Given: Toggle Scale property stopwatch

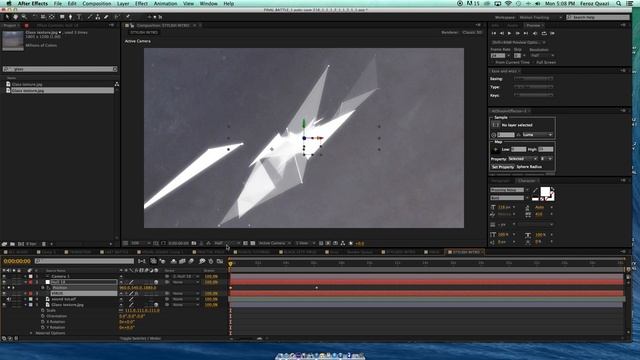Looking at the screenshot, I should click(x=43, y=311).
